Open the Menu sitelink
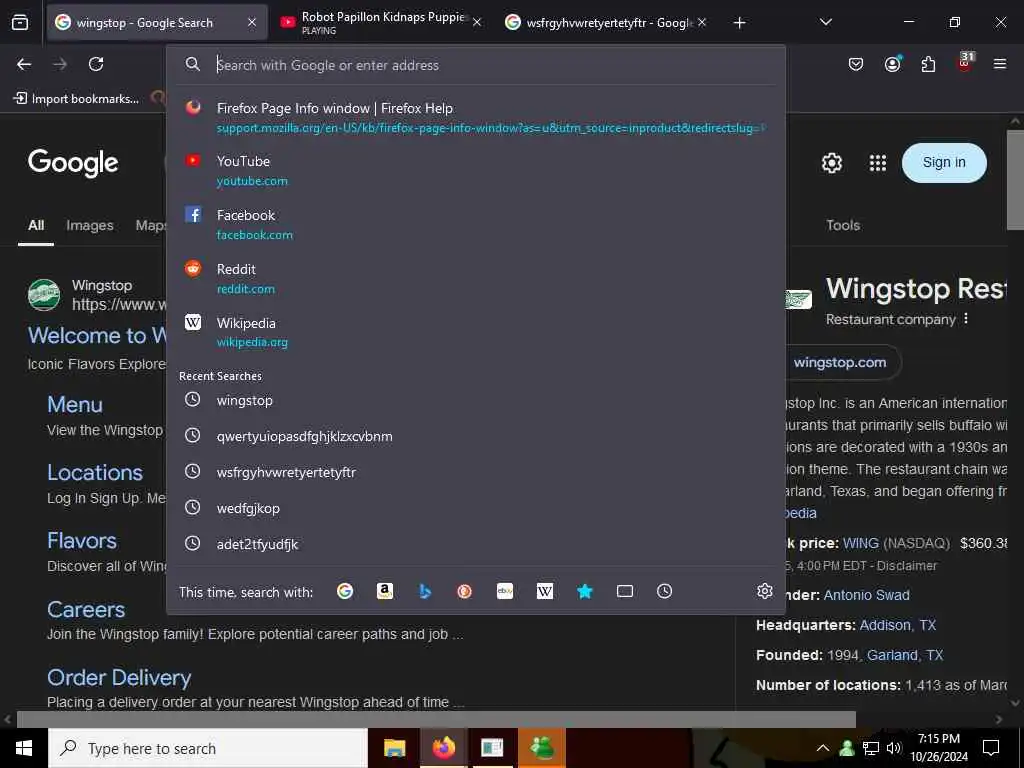 pos(74,404)
